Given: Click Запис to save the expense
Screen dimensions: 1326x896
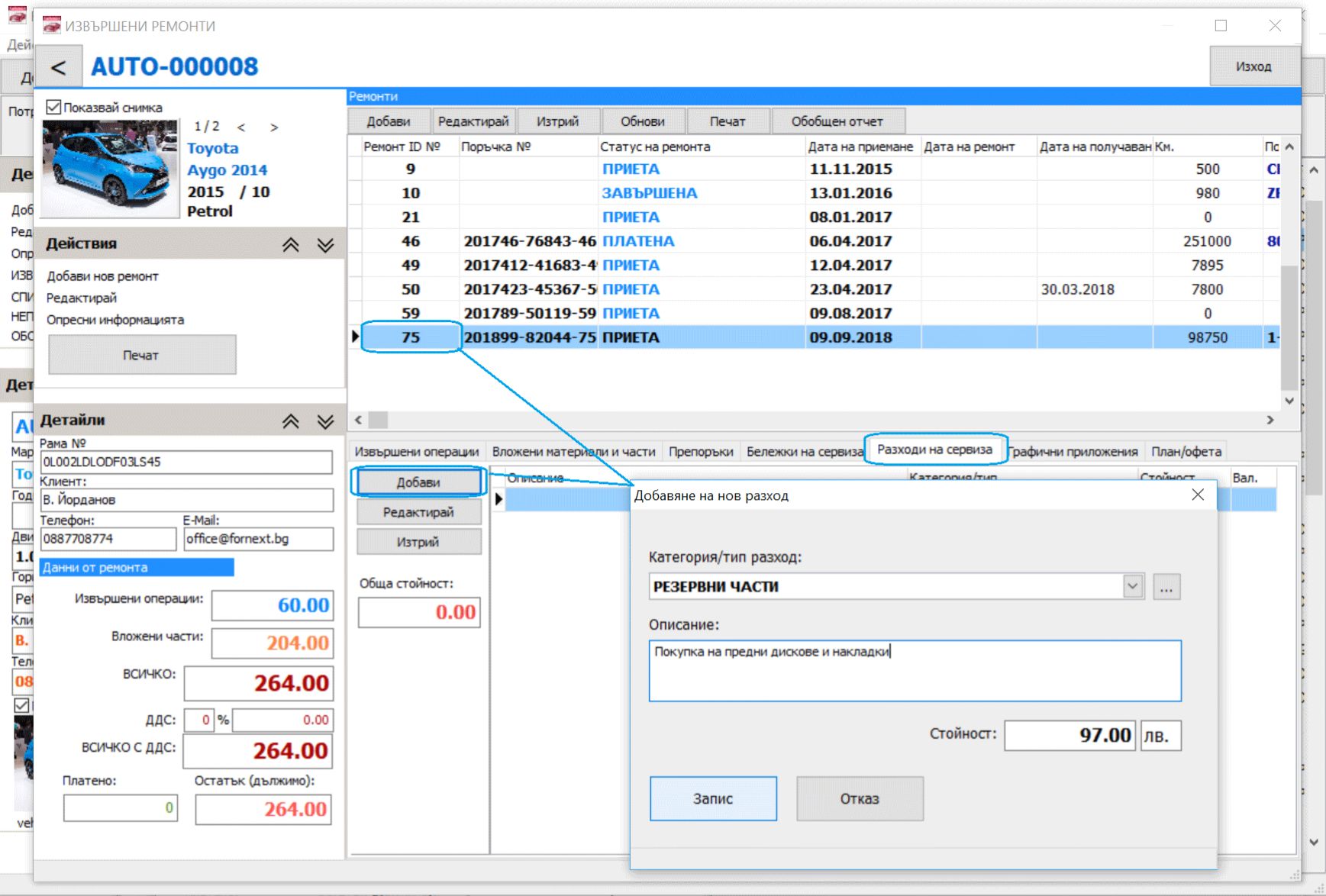Looking at the screenshot, I should [x=713, y=798].
